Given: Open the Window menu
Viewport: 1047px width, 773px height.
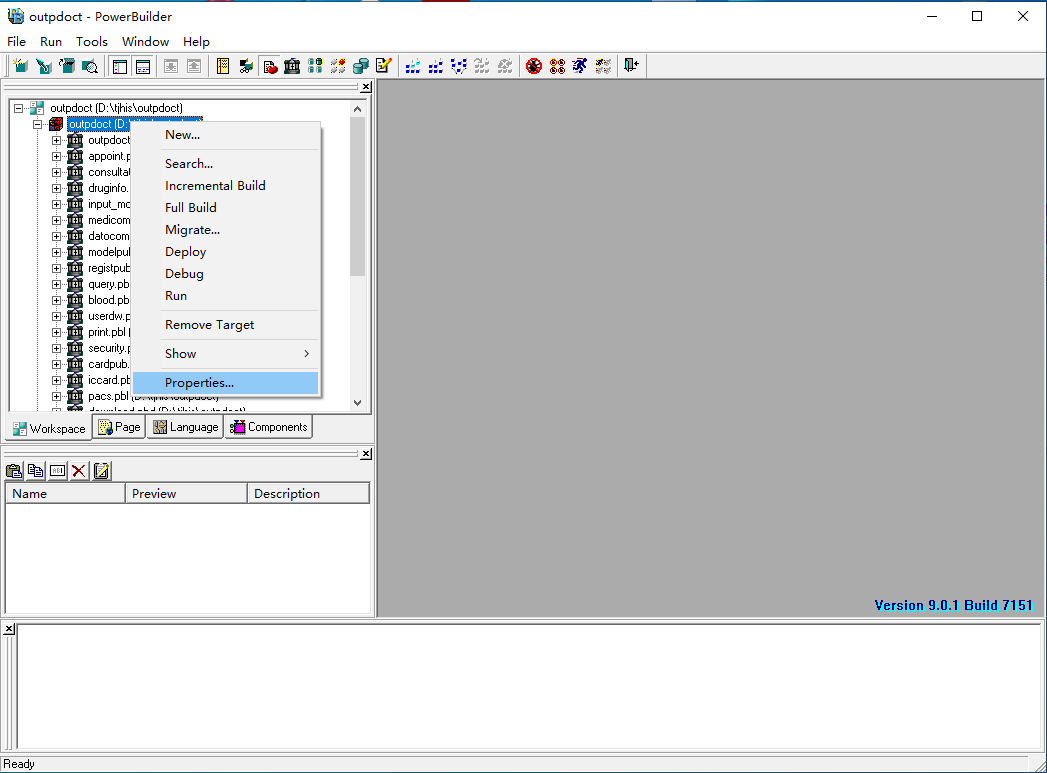Looking at the screenshot, I should pos(145,41).
